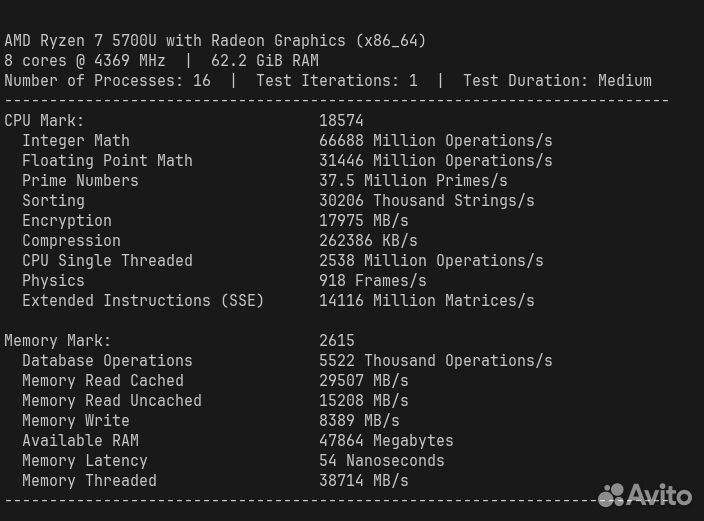Click the '8389 MB/s' value
The image size is (704, 521).
359,420
